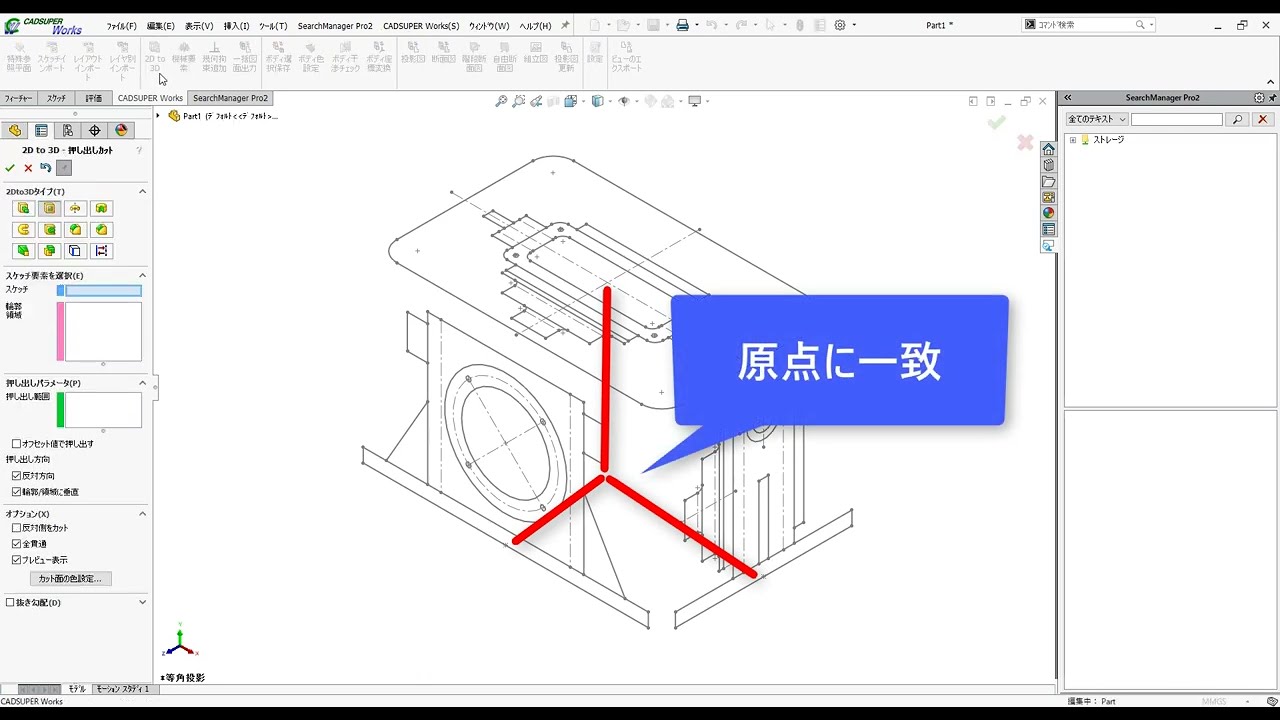Viewport: 1280px width, 720px height.
Task: Click the Zoom to Fit magnifier icon
Action: coord(501,101)
